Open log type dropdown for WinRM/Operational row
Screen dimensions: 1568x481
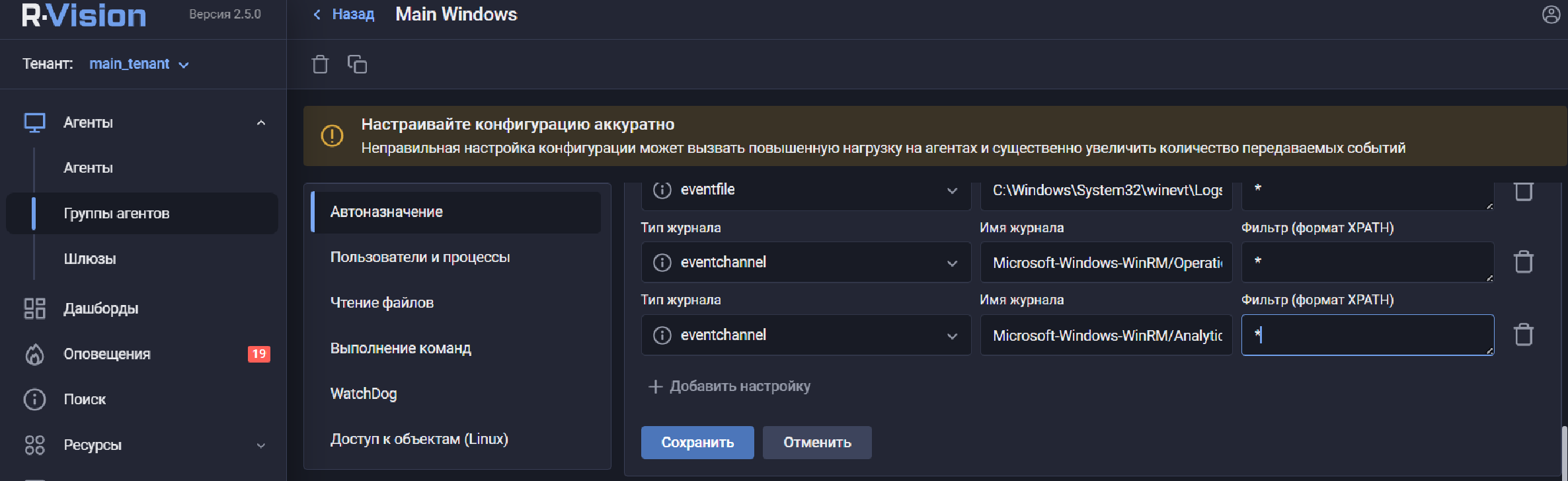(806, 262)
